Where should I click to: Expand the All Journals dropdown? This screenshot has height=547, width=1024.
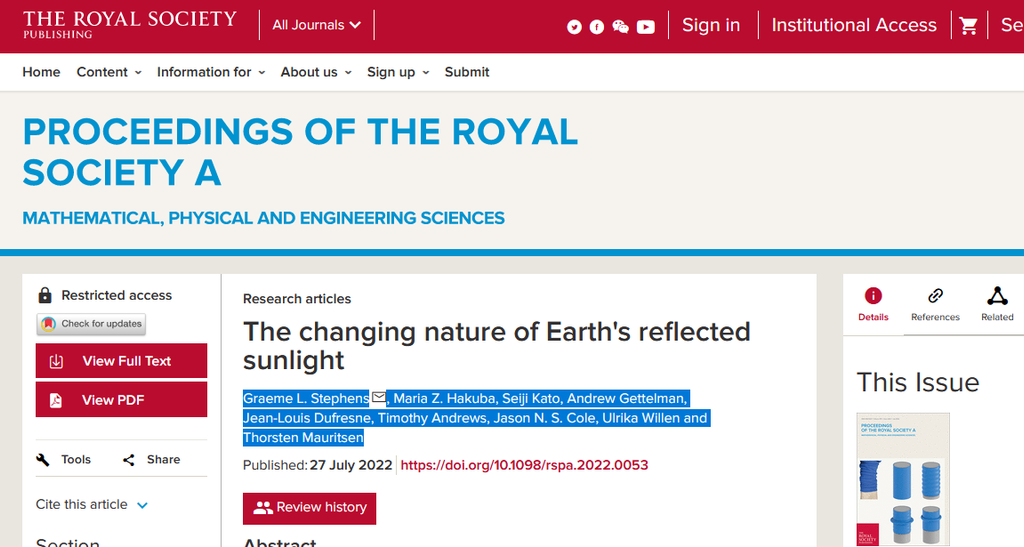click(317, 25)
